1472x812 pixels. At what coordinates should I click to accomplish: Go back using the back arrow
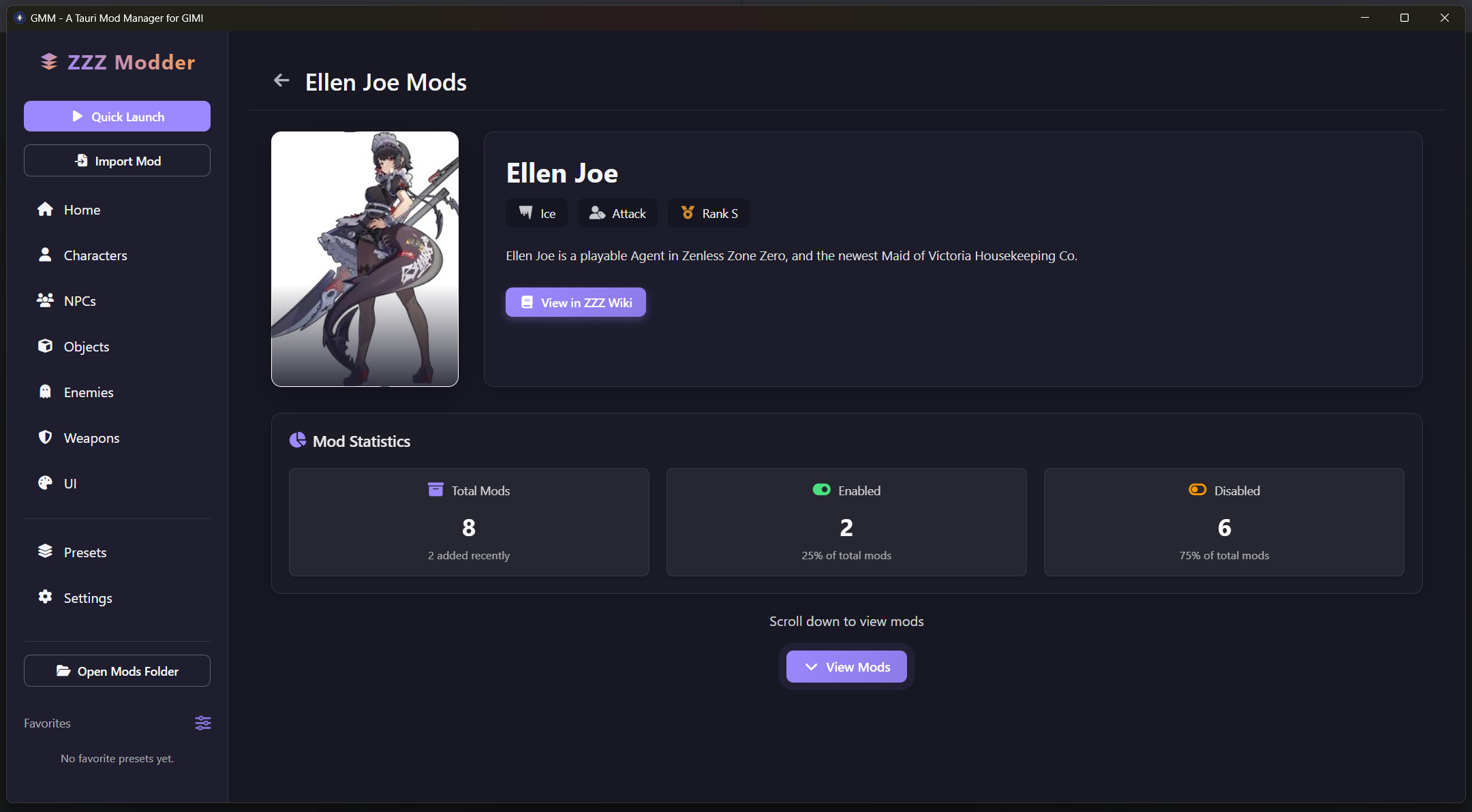[281, 80]
